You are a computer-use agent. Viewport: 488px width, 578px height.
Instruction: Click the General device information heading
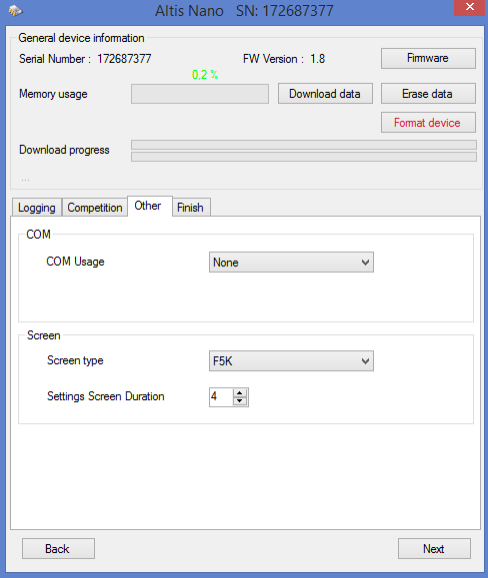(81, 38)
